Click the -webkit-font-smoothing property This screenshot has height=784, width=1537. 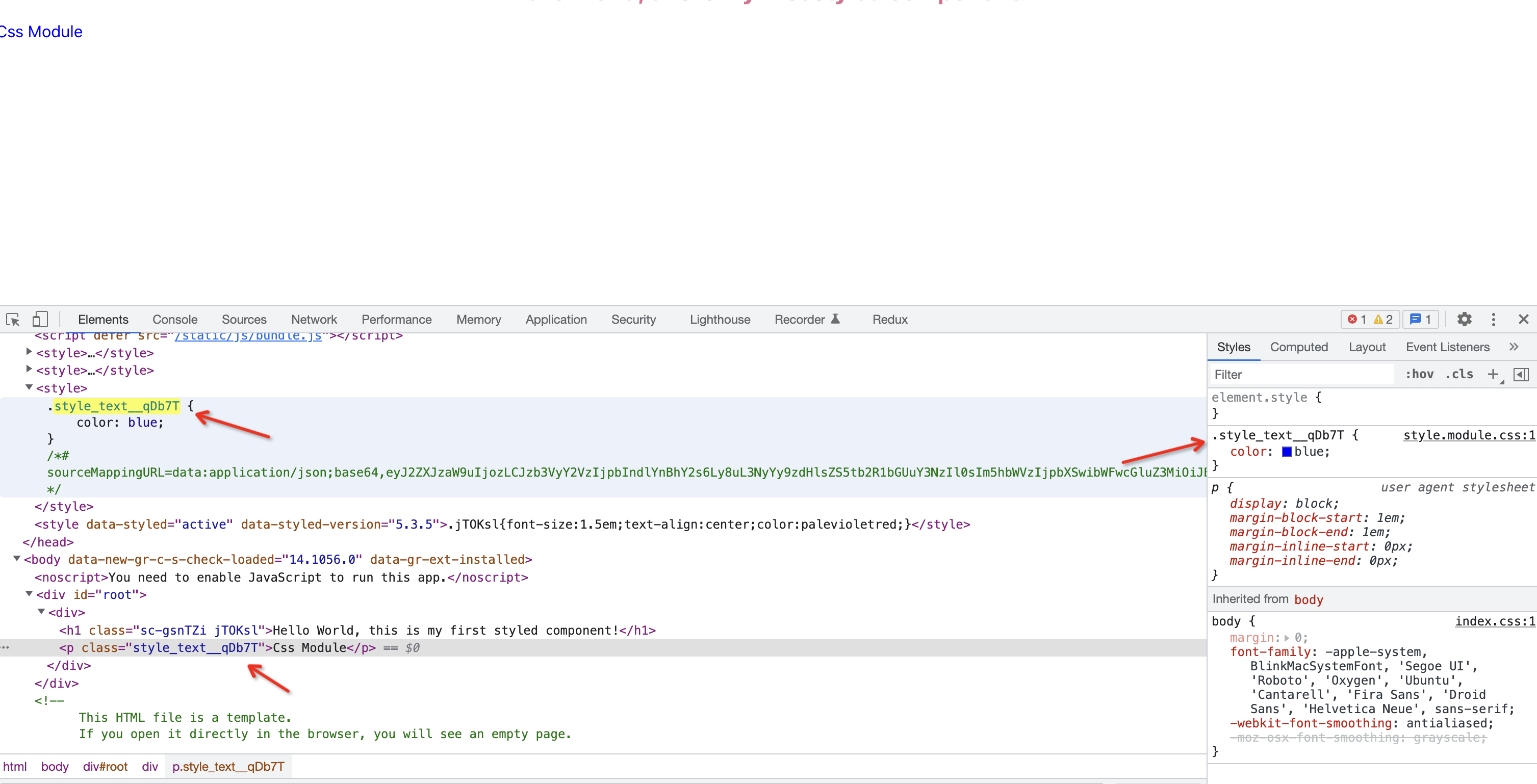[x=1311, y=724]
